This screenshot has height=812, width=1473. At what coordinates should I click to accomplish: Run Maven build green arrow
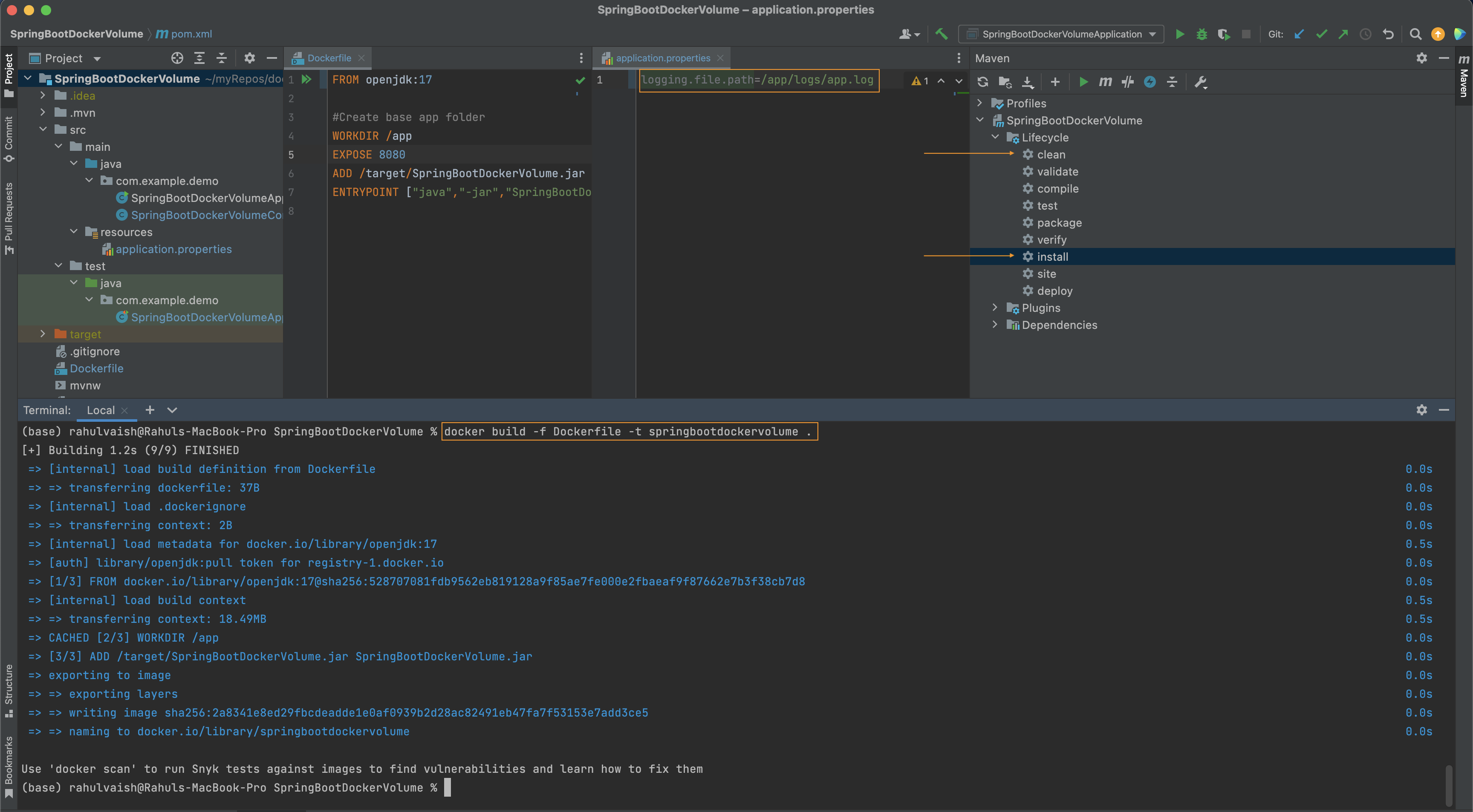tap(1083, 82)
